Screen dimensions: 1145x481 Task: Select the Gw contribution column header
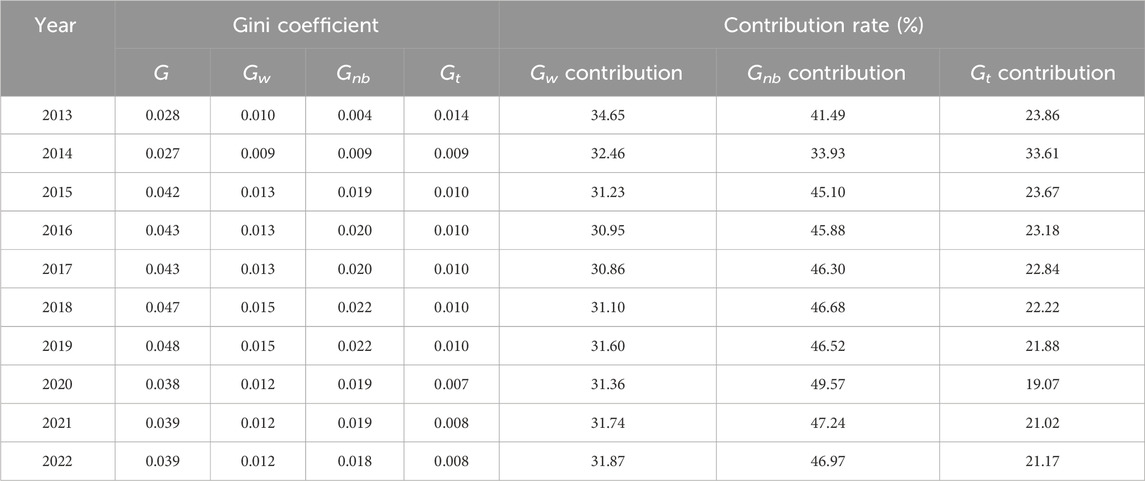(608, 72)
